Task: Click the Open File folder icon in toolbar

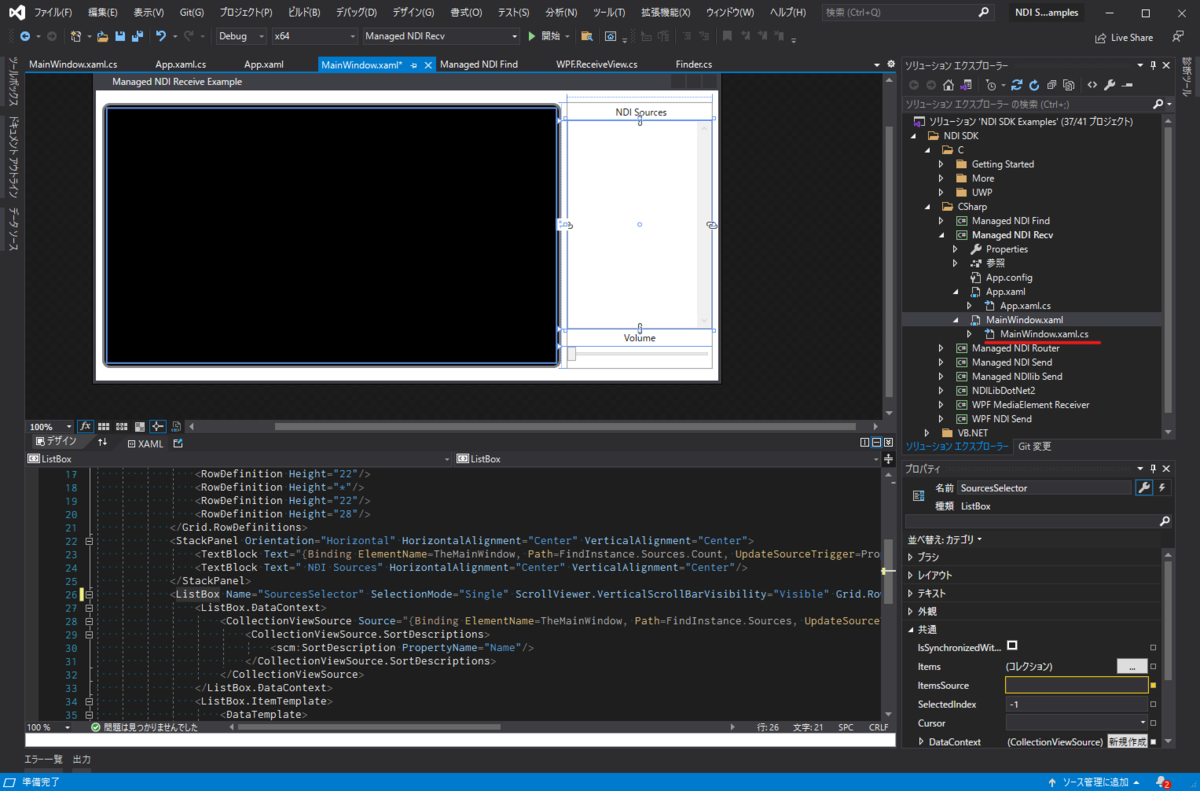Action: (102, 36)
